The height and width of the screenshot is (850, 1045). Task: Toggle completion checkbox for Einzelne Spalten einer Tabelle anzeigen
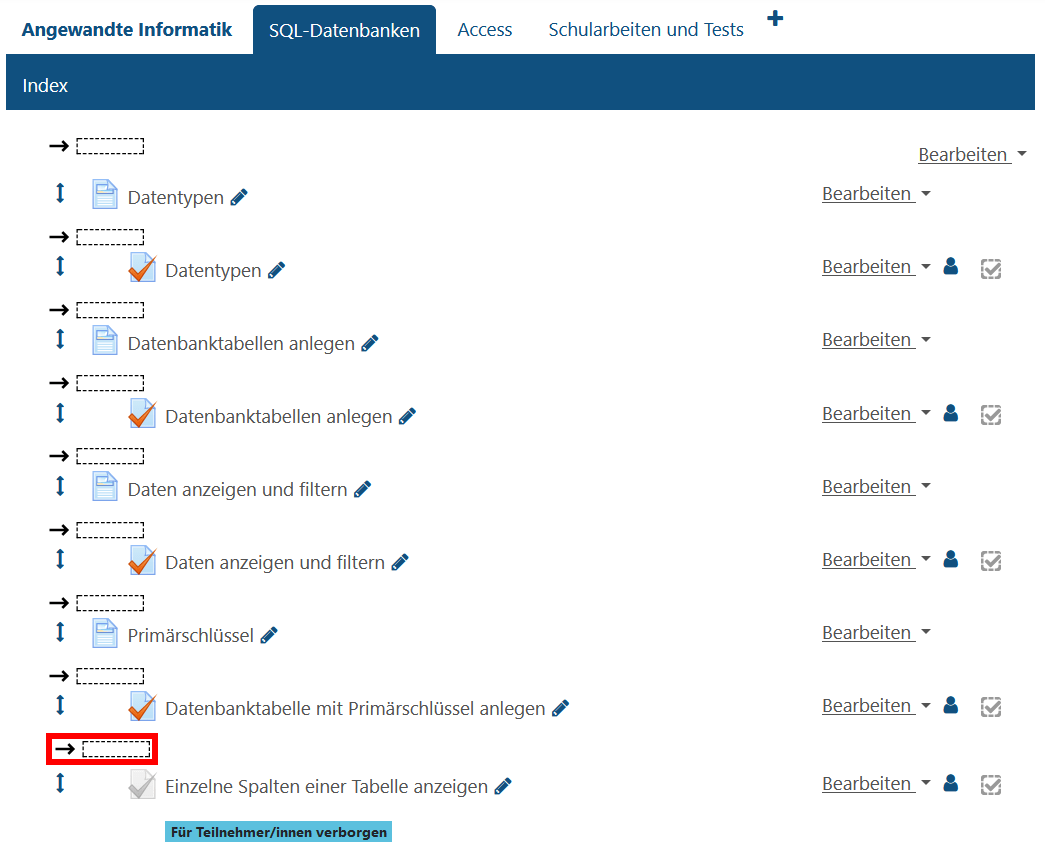[x=991, y=785]
